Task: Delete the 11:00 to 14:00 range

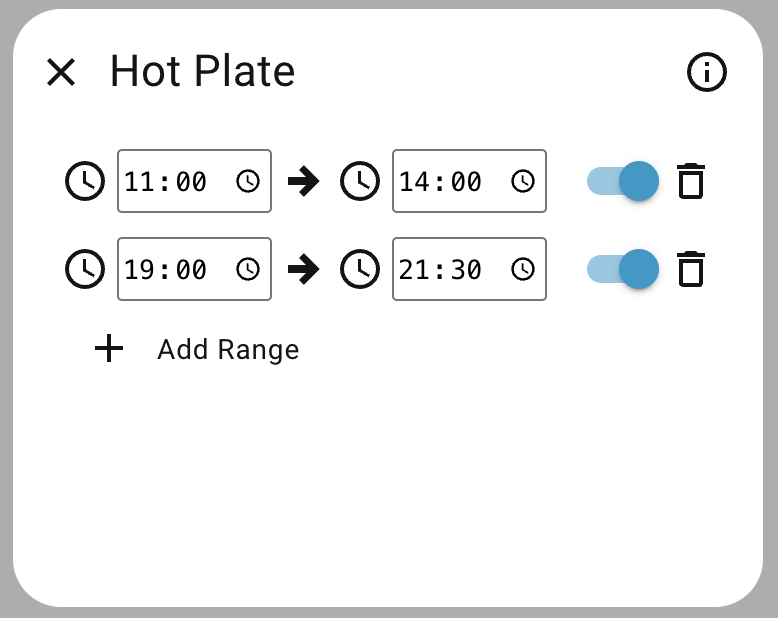Action: point(691,181)
